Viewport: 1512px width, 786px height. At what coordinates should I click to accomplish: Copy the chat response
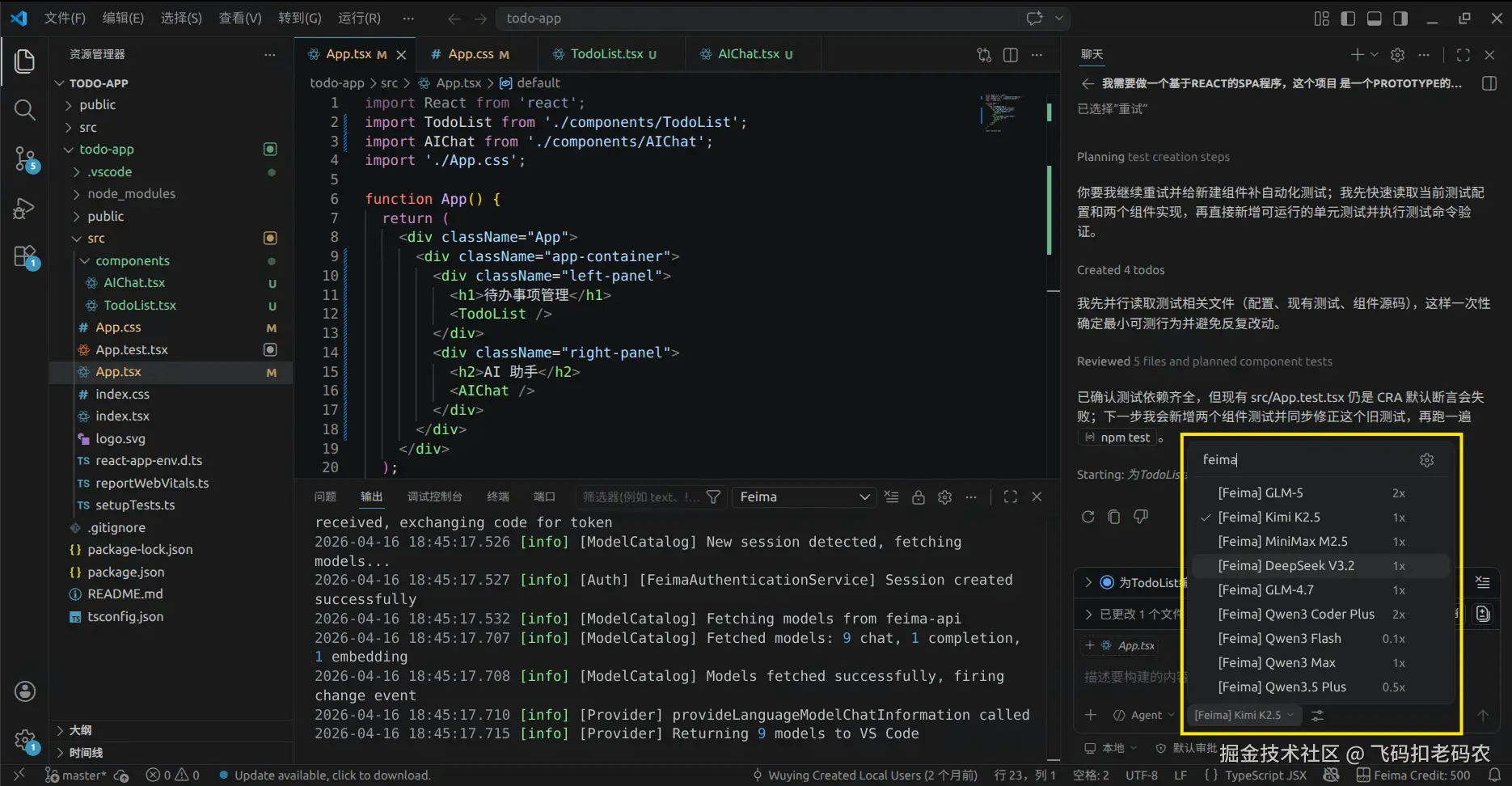click(x=1113, y=517)
